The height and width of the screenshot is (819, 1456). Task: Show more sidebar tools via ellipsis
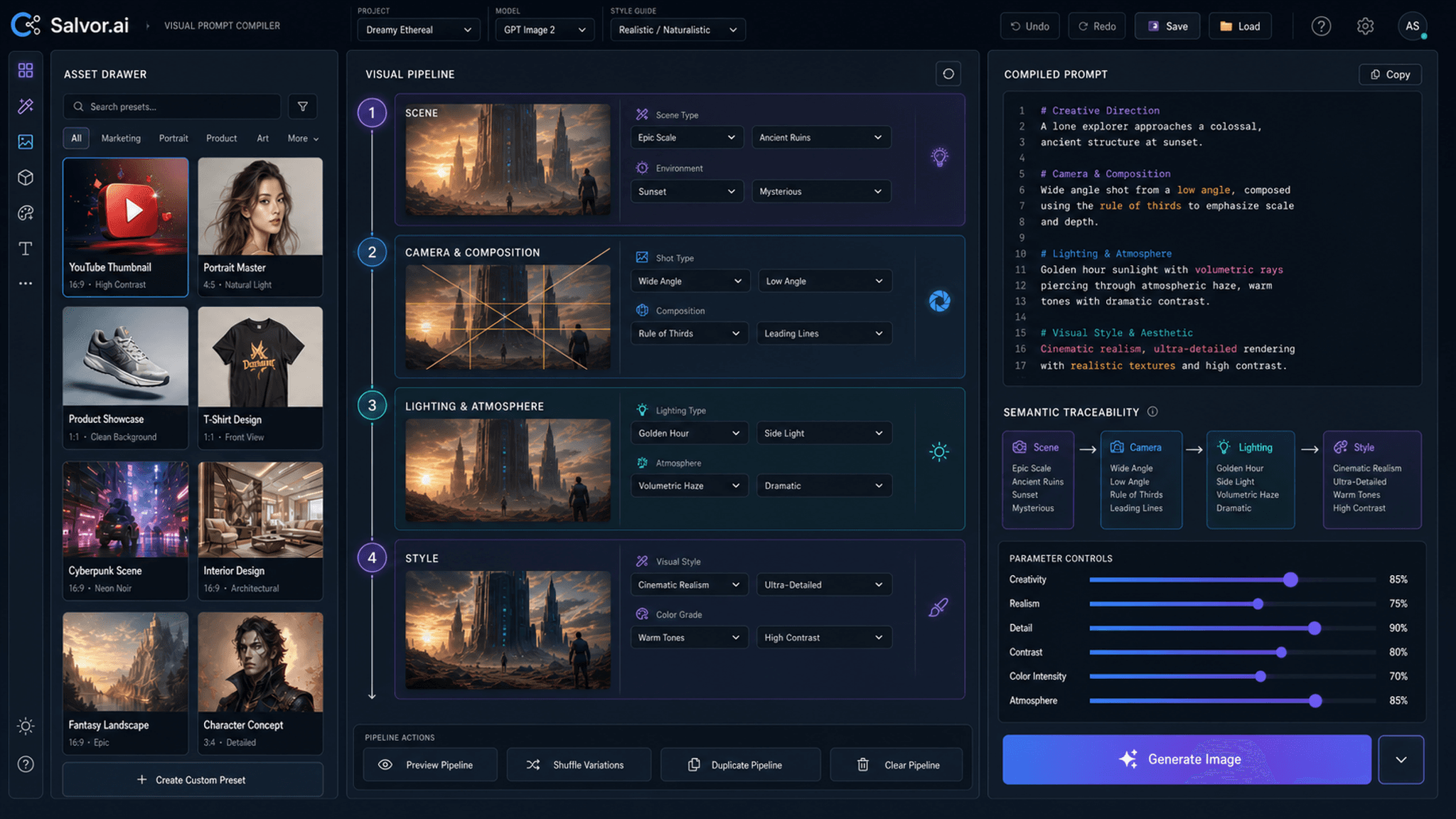pyautogui.click(x=26, y=283)
